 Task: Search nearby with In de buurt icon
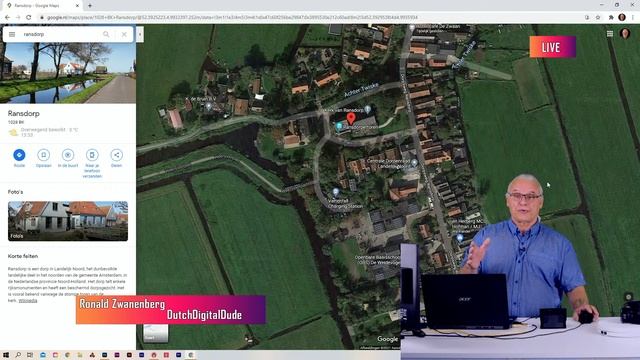pos(68,155)
